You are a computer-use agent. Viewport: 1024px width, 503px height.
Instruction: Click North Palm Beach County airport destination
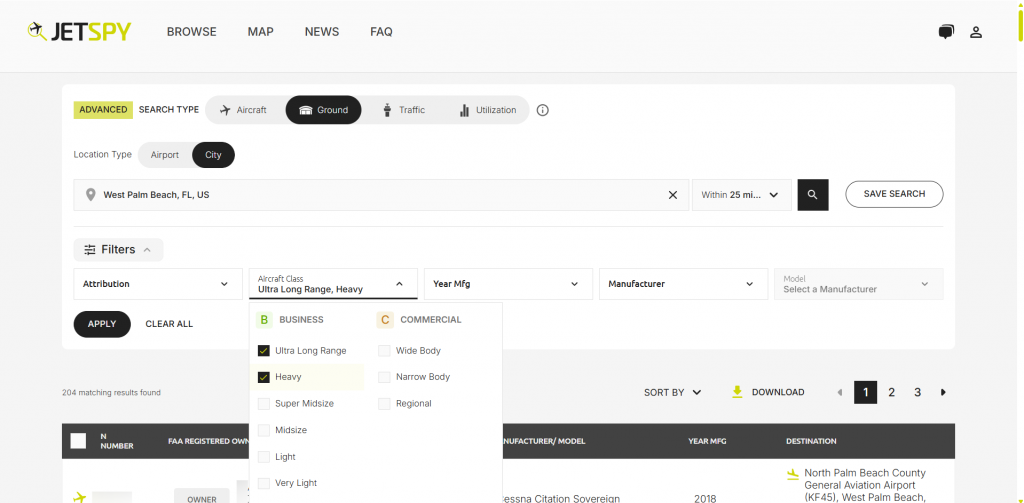tap(865, 485)
